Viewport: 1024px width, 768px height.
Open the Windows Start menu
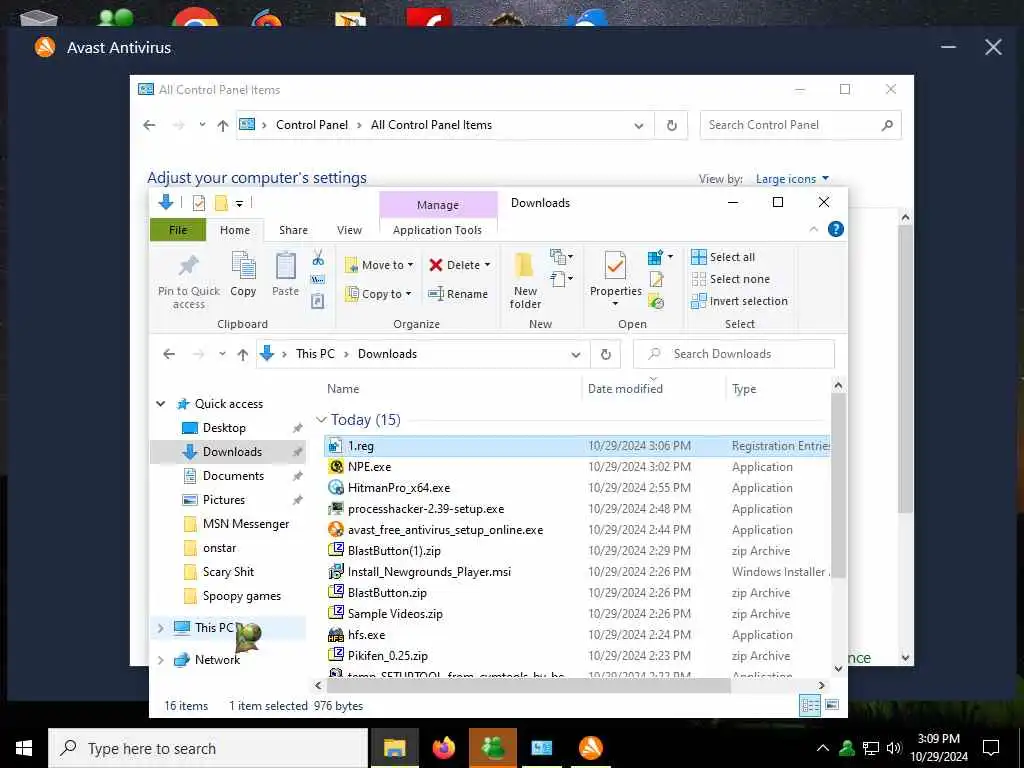[24, 748]
